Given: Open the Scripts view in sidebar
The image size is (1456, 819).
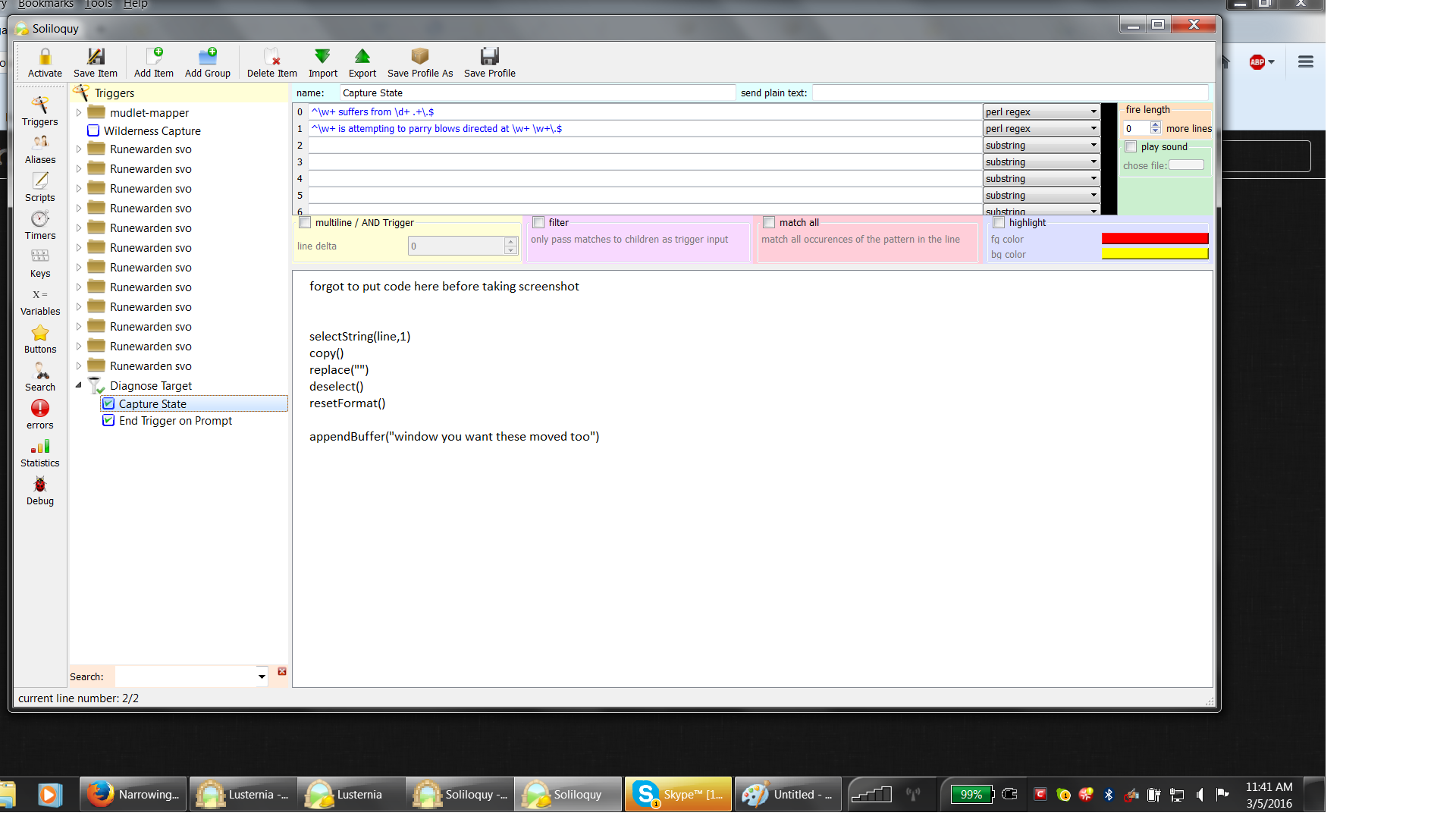Looking at the screenshot, I should point(40,187).
